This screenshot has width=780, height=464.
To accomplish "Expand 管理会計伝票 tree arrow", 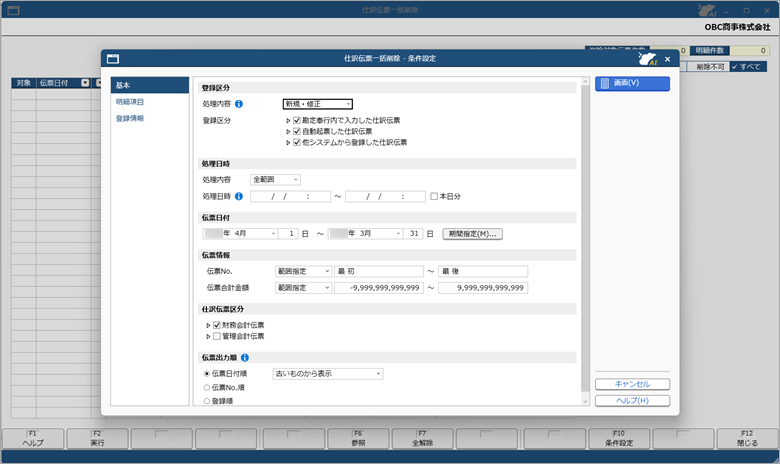I will (x=208, y=336).
